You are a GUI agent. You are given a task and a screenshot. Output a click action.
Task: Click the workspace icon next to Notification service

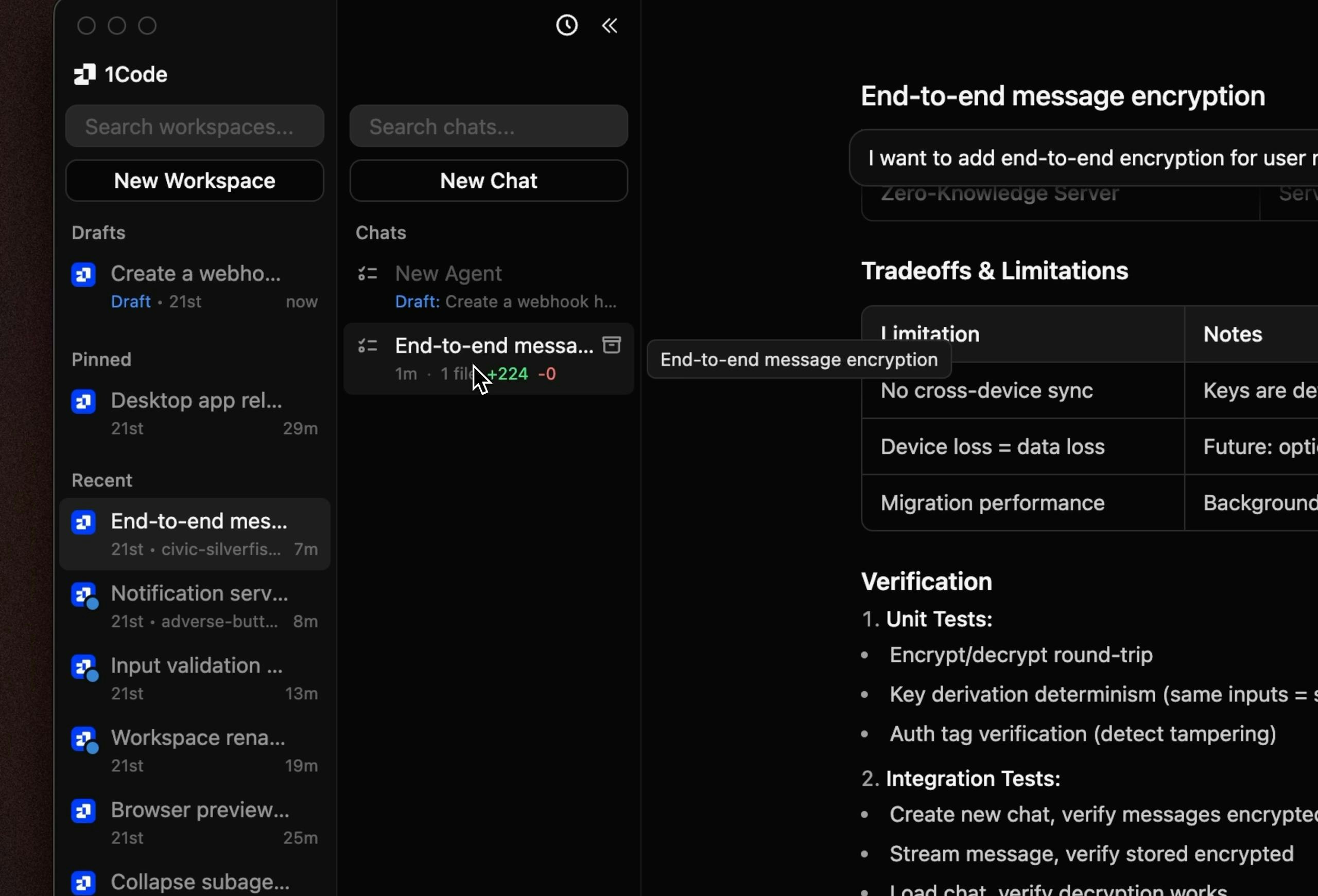pos(83,595)
